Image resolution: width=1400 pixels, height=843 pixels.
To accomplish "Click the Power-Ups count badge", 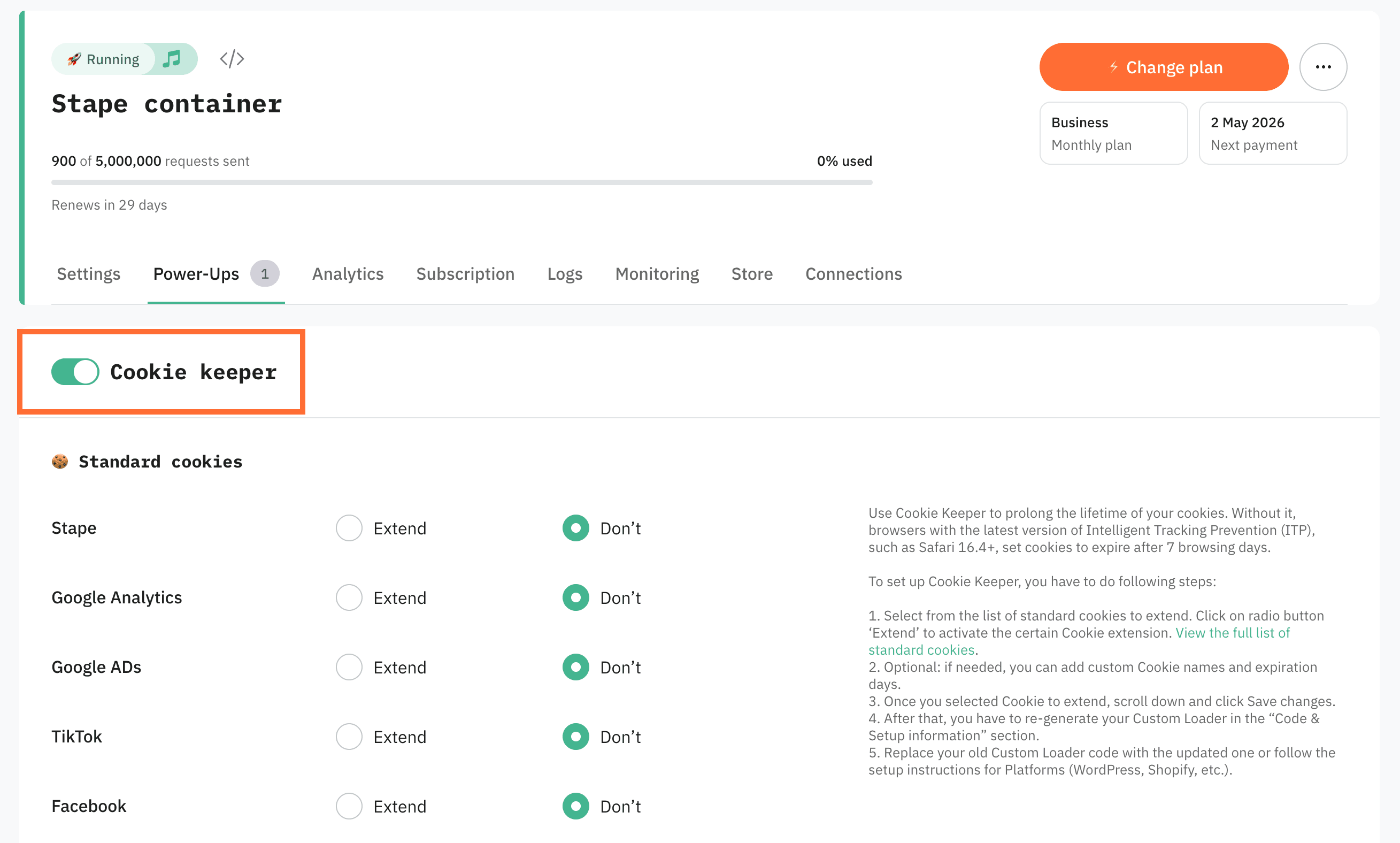I will [265, 274].
